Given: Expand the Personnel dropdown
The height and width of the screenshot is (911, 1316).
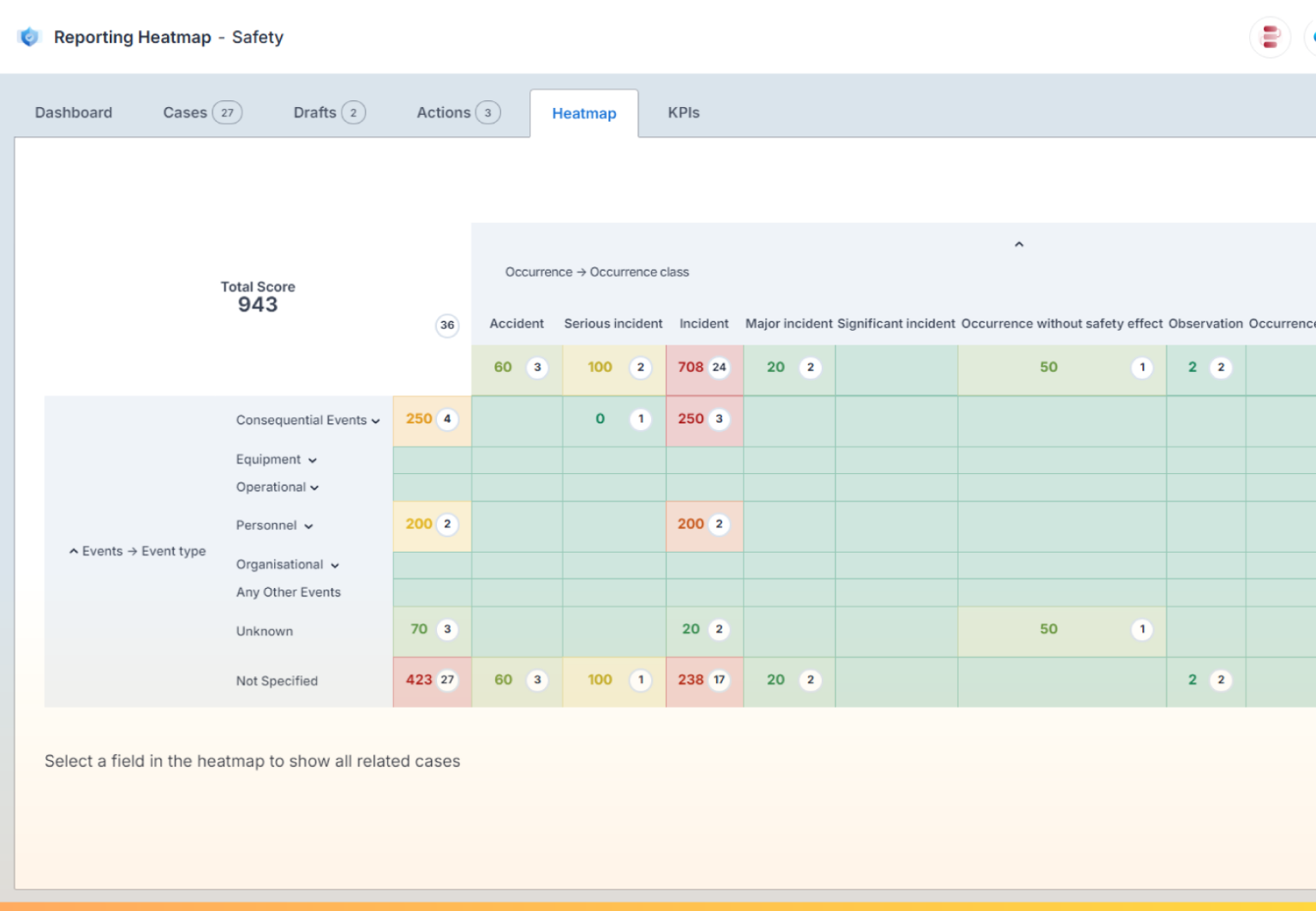Looking at the screenshot, I should 310,525.
